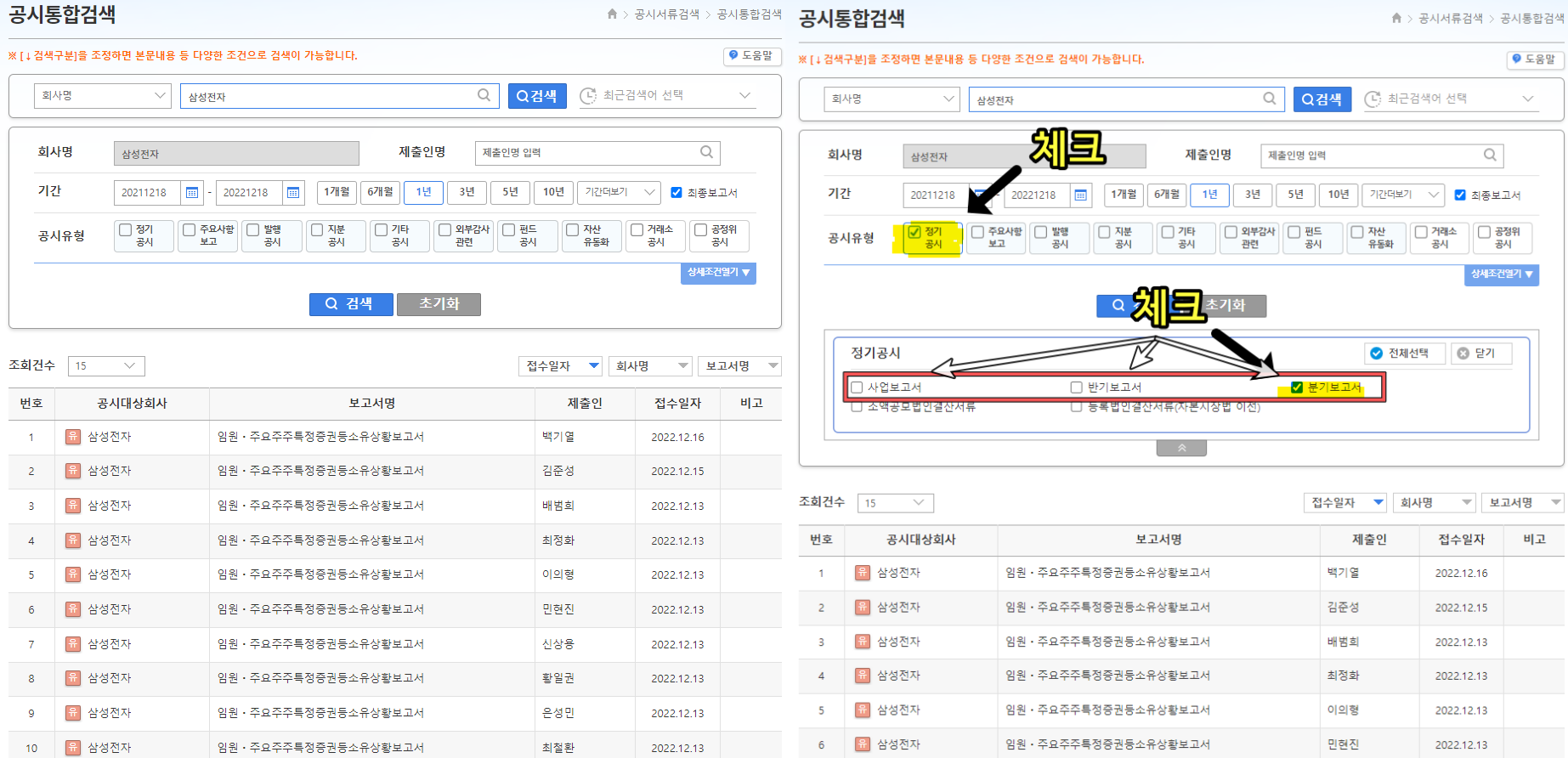Select 3년 period in left panel
The height and width of the screenshot is (758, 1568).
tap(467, 192)
